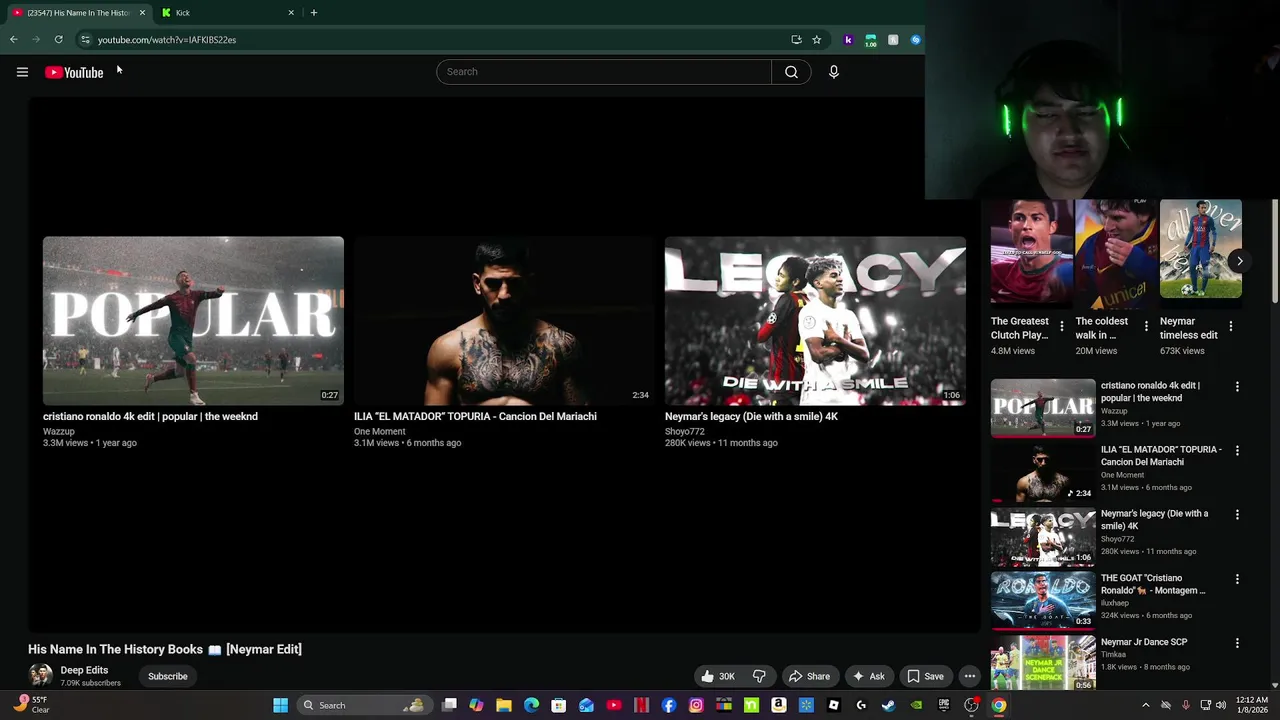Open the purple K browser extension
Image resolution: width=1280 pixels, height=720 pixels.
pos(848,40)
